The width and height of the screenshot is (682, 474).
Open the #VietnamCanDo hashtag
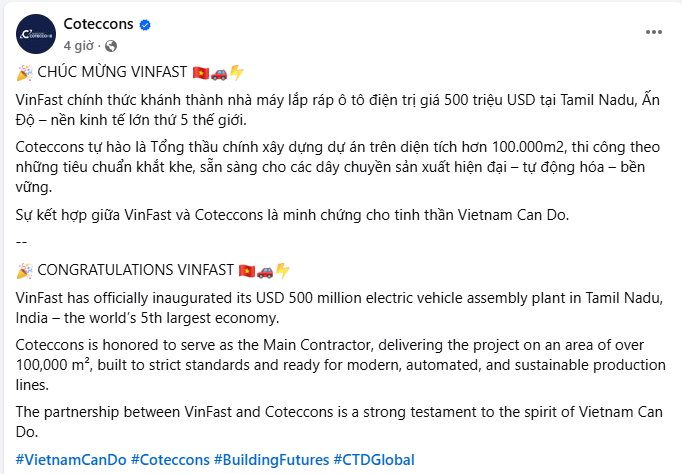tap(63, 460)
